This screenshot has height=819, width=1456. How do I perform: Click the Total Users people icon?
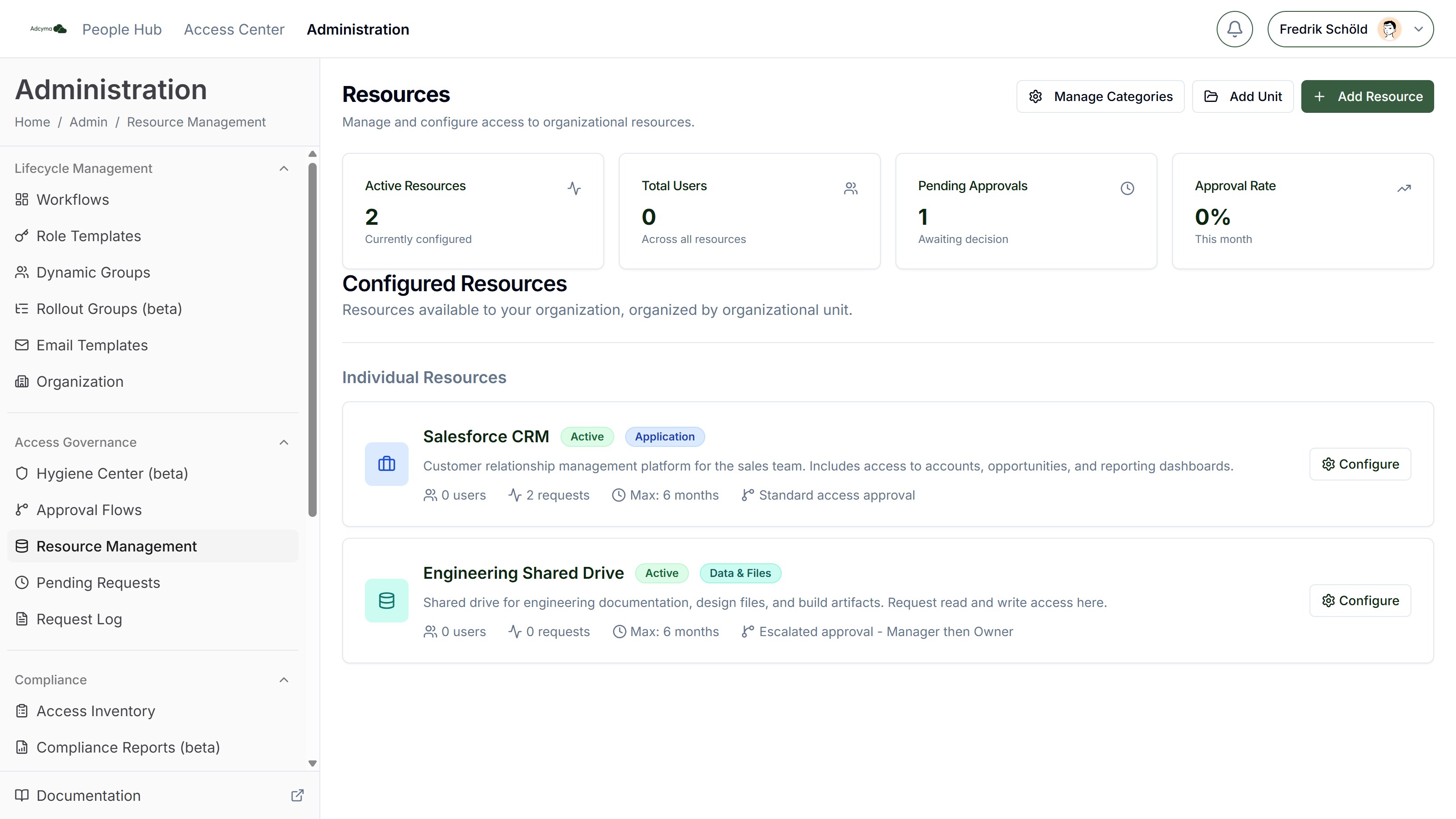pyautogui.click(x=851, y=188)
